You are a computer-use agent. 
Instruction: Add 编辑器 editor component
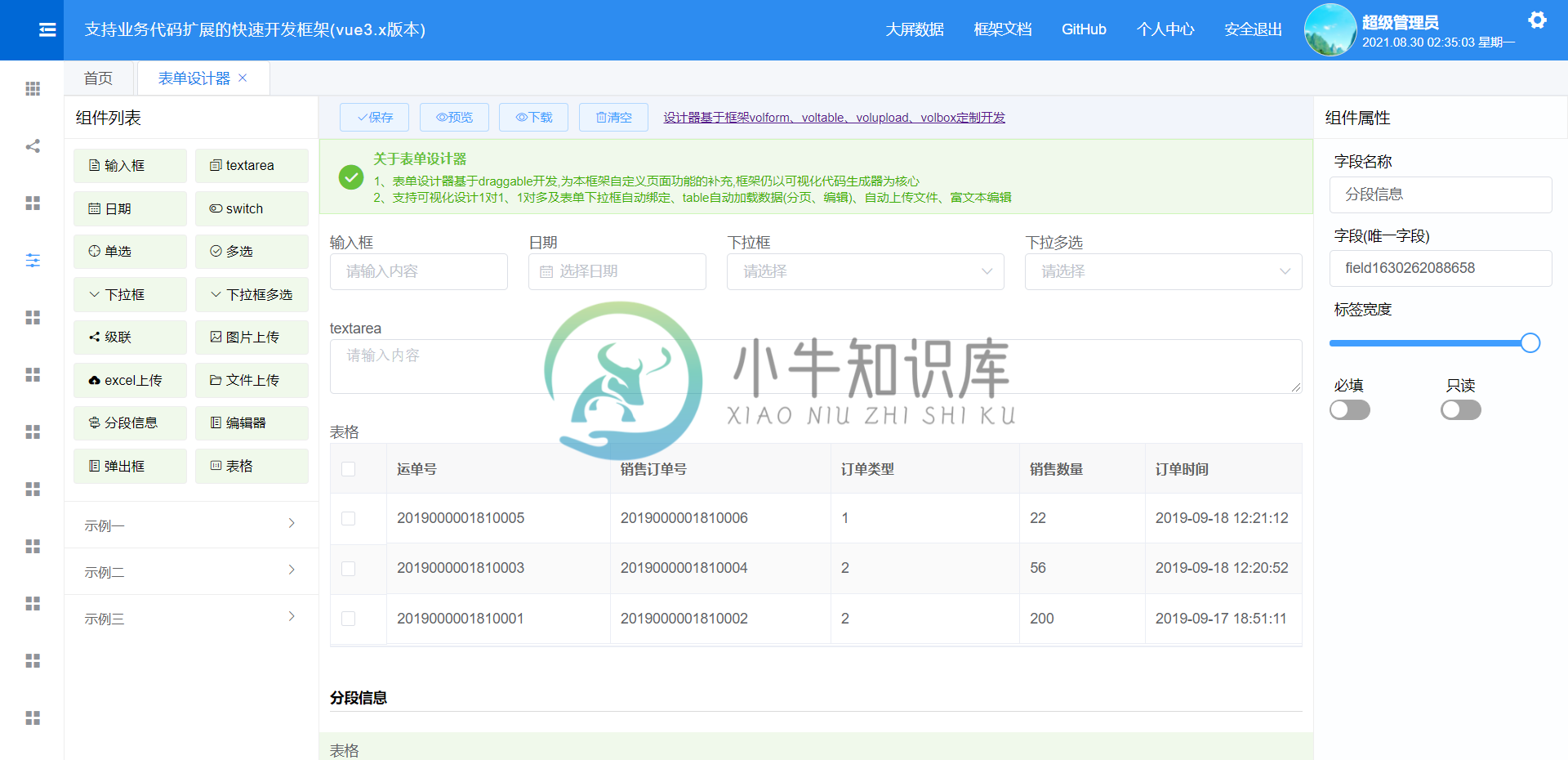click(x=252, y=423)
